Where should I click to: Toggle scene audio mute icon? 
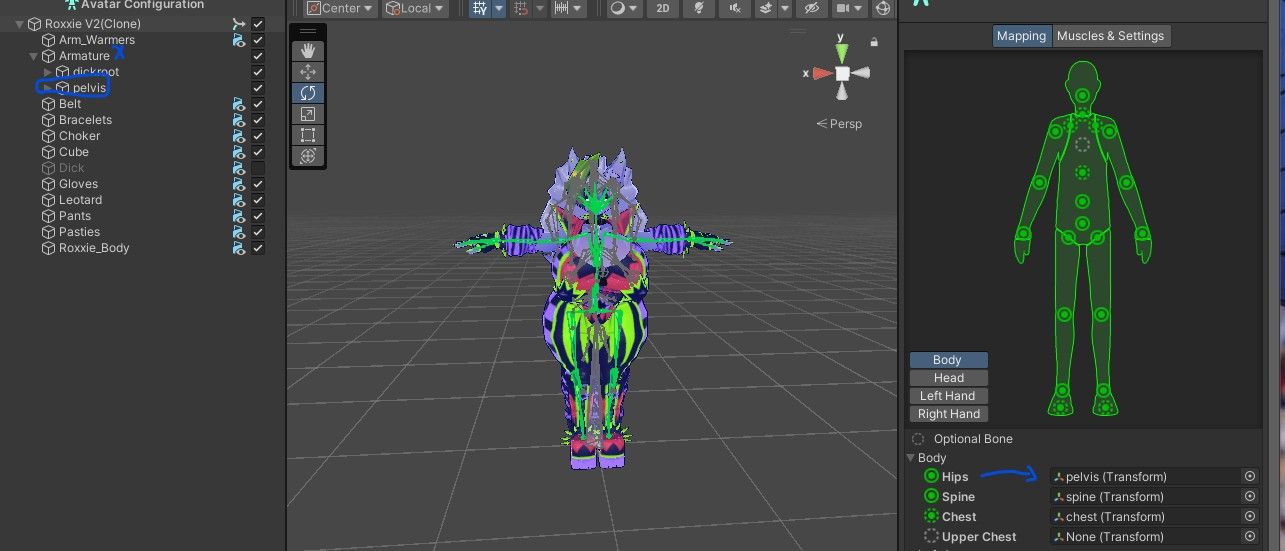pos(736,8)
